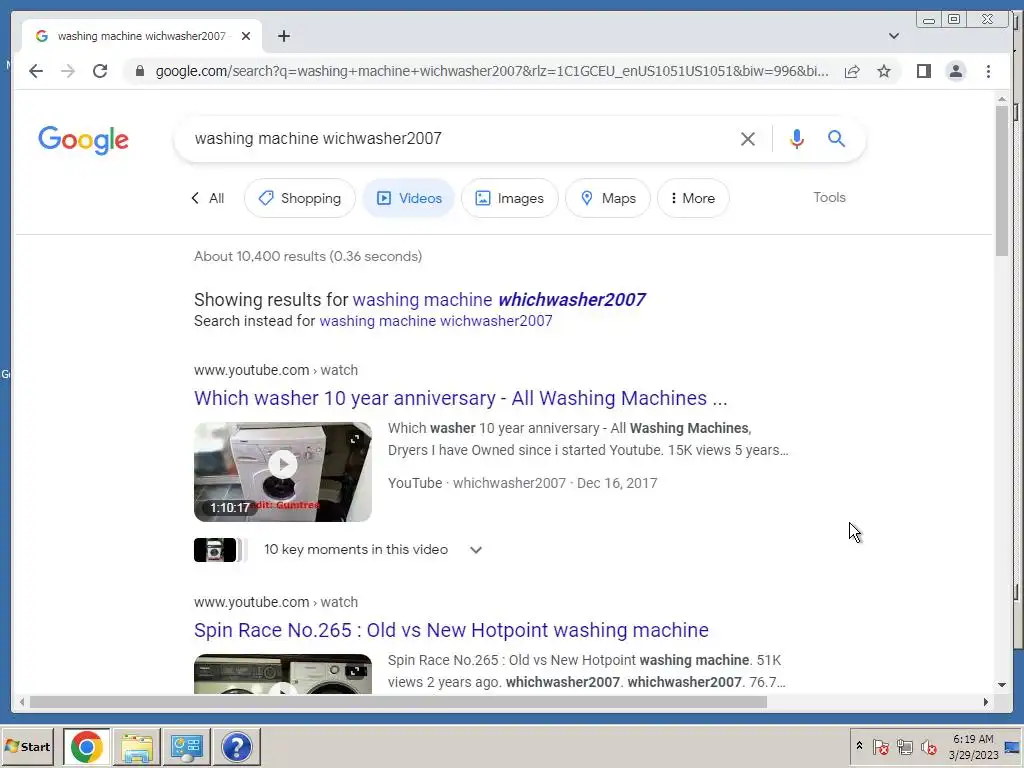Click horizontal scrollbar right arrow
The image size is (1024, 768).
coord(985,702)
